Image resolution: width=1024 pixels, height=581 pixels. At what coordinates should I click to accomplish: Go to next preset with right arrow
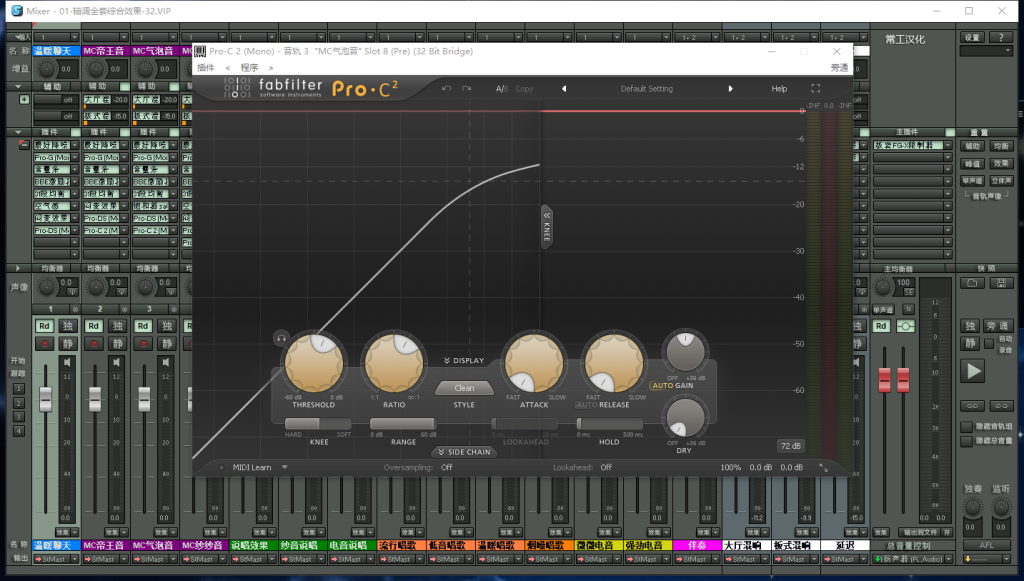coord(730,88)
